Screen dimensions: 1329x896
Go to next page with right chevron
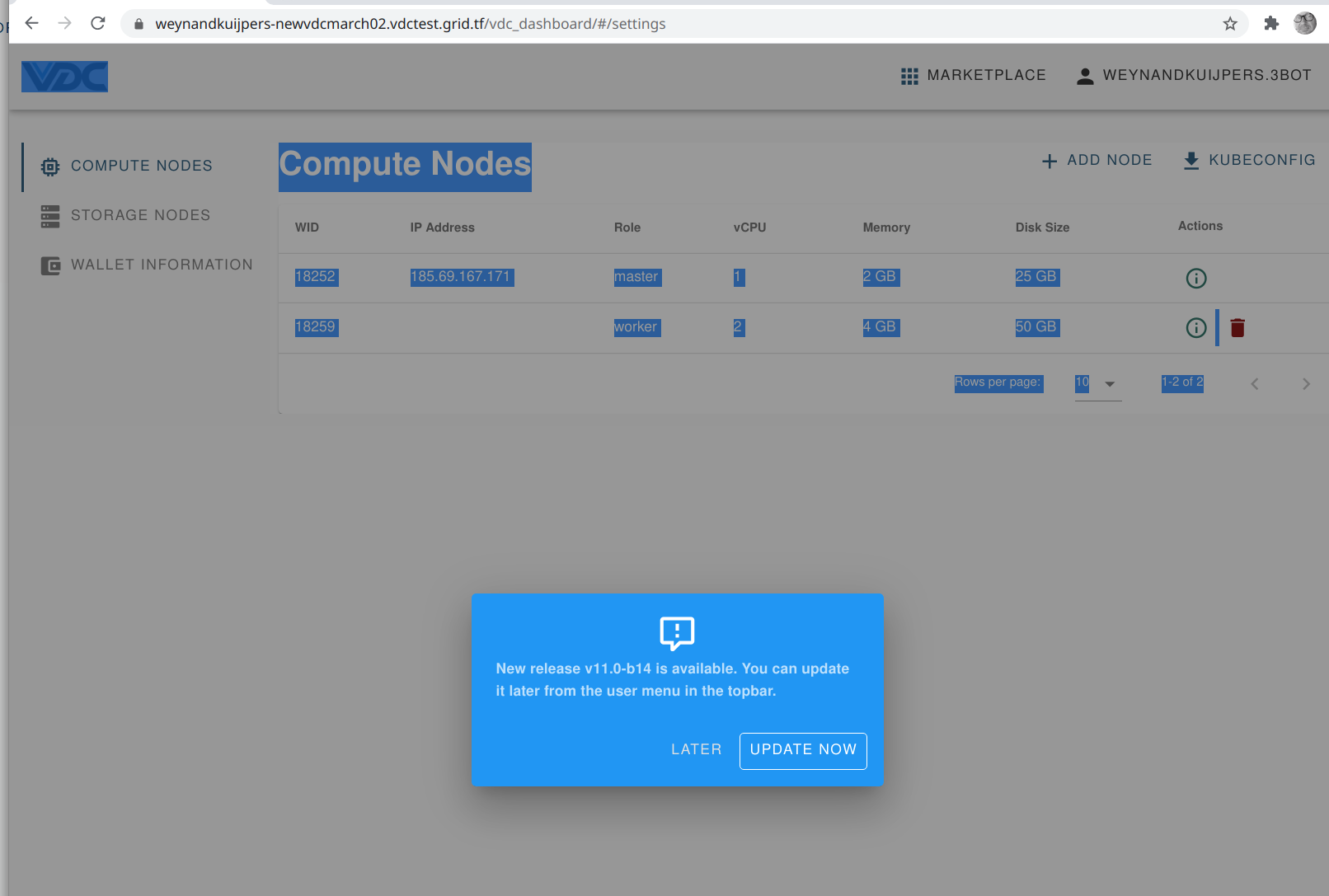click(1305, 383)
